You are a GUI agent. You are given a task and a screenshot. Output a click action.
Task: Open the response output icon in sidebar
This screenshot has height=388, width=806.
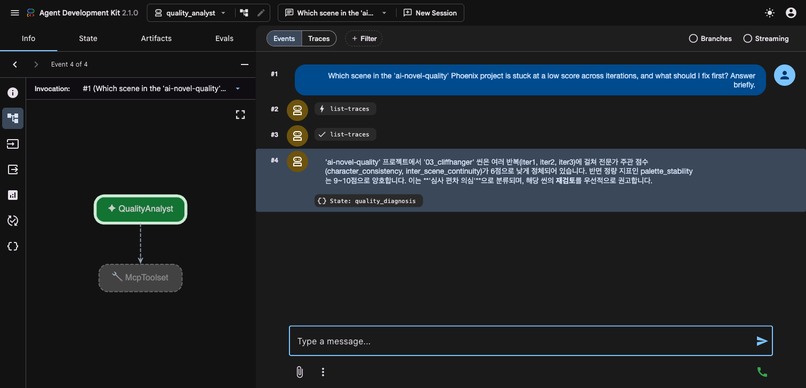click(13, 169)
